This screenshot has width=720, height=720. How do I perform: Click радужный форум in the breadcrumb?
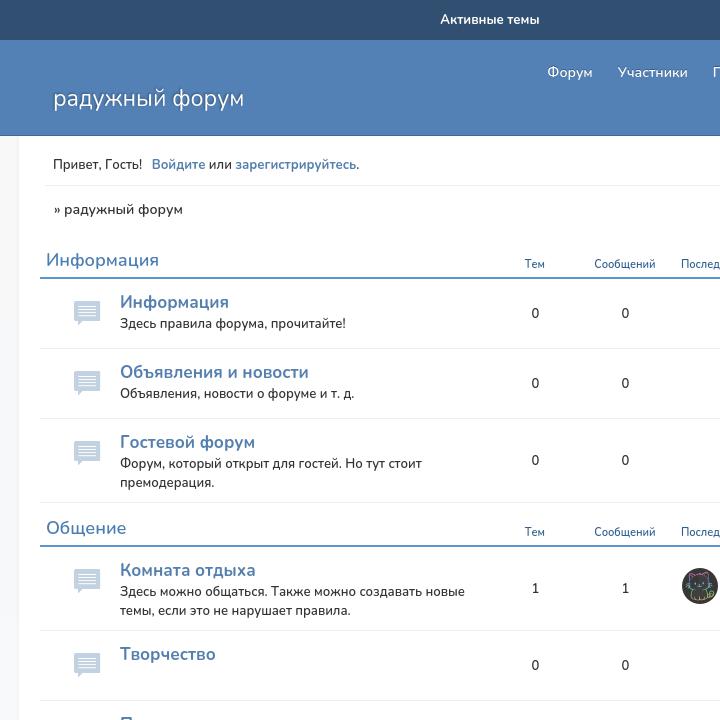[x=123, y=209]
